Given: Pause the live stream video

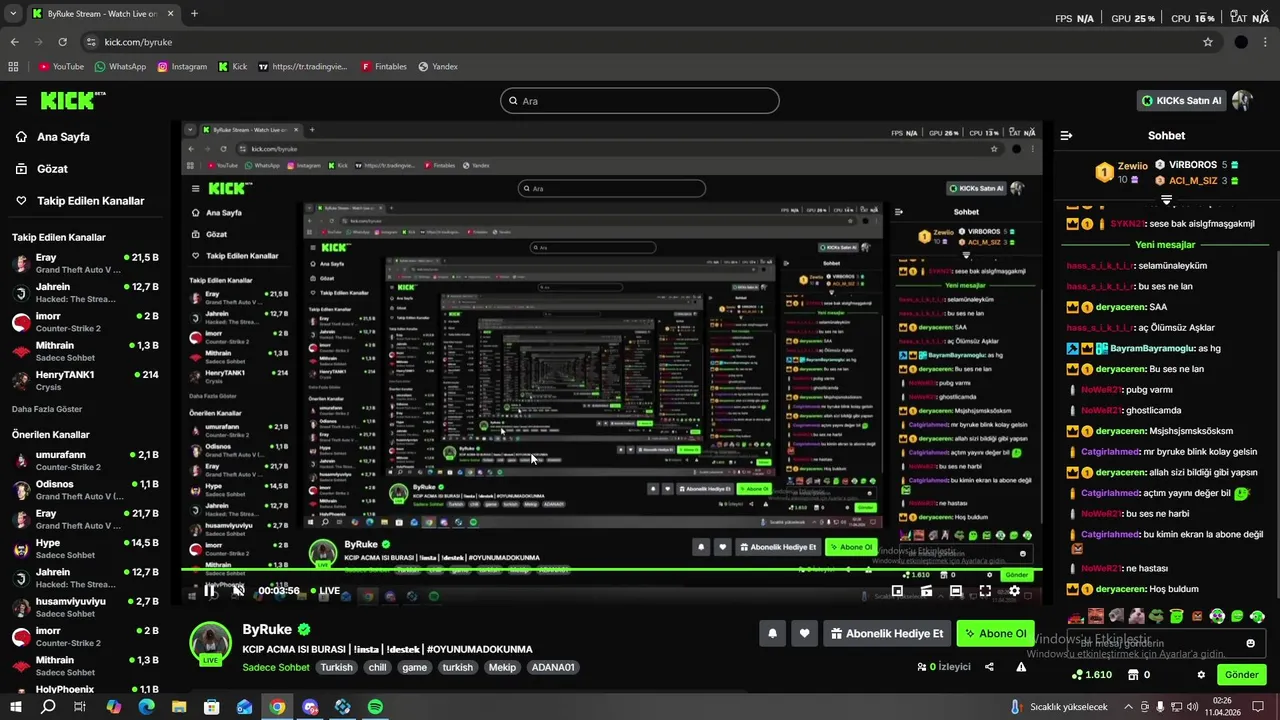Looking at the screenshot, I should tap(210, 590).
